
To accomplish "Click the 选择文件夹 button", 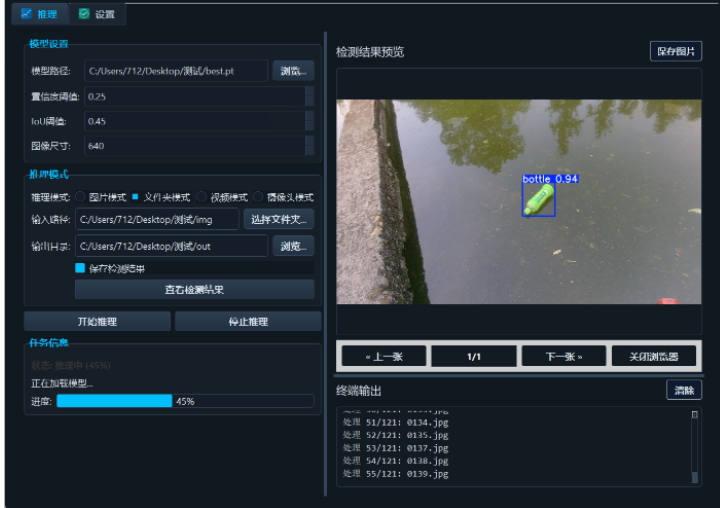I will click(279, 220).
